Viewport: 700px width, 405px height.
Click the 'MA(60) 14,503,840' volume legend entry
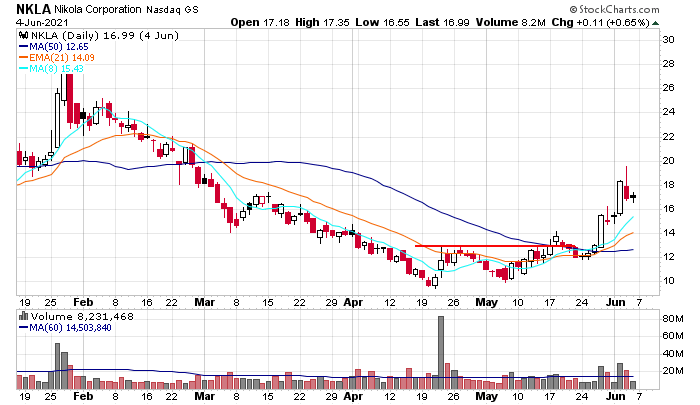(x=70, y=327)
